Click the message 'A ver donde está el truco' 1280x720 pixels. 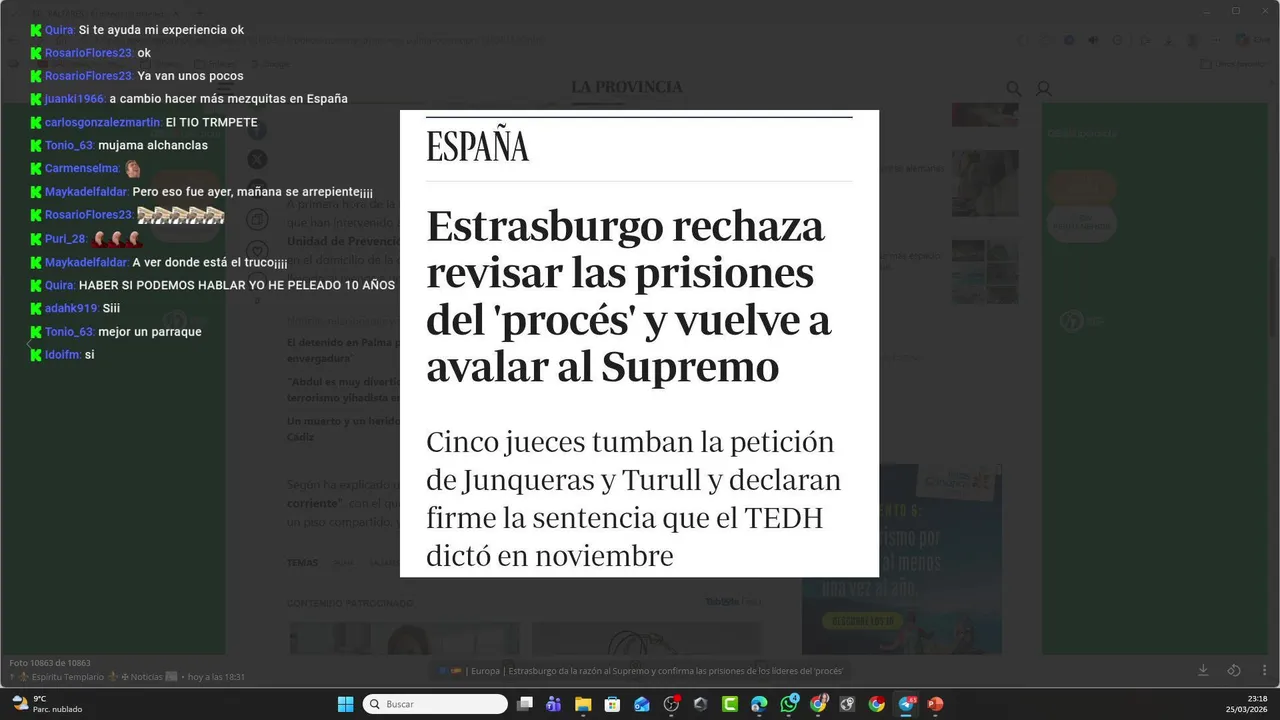pyautogui.click(x=210, y=262)
